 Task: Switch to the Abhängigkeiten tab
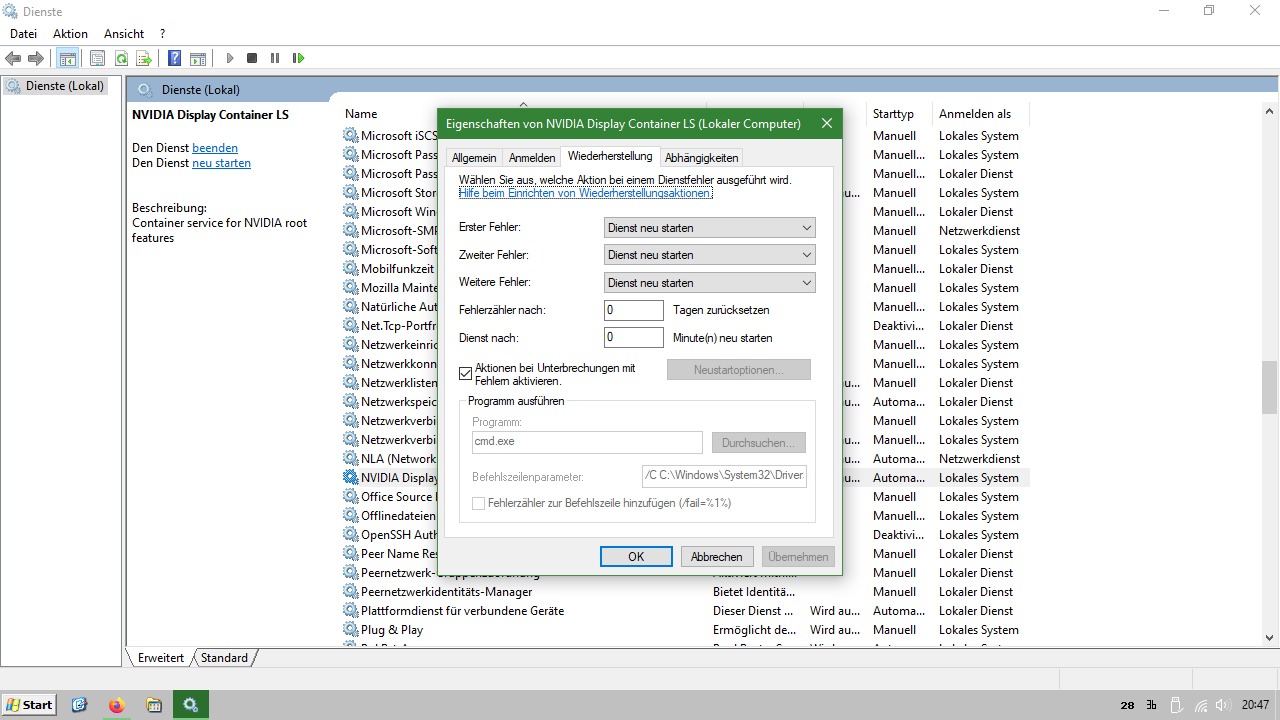(x=702, y=158)
